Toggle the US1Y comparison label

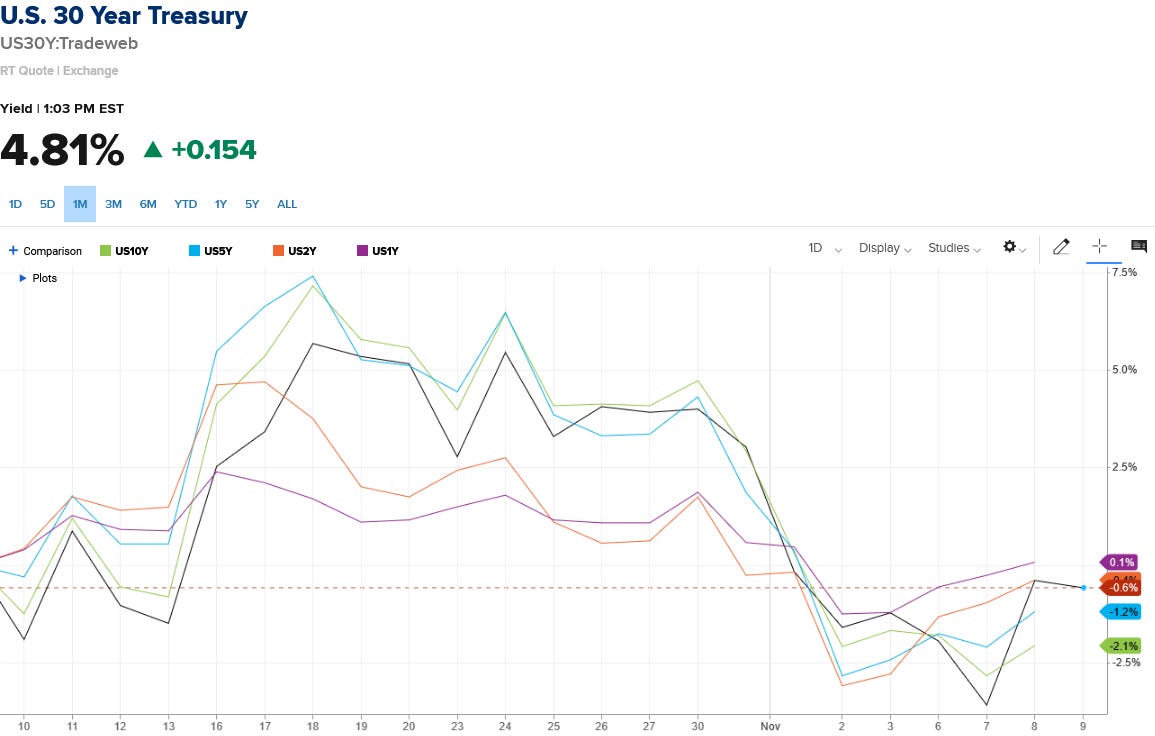[385, 251]
